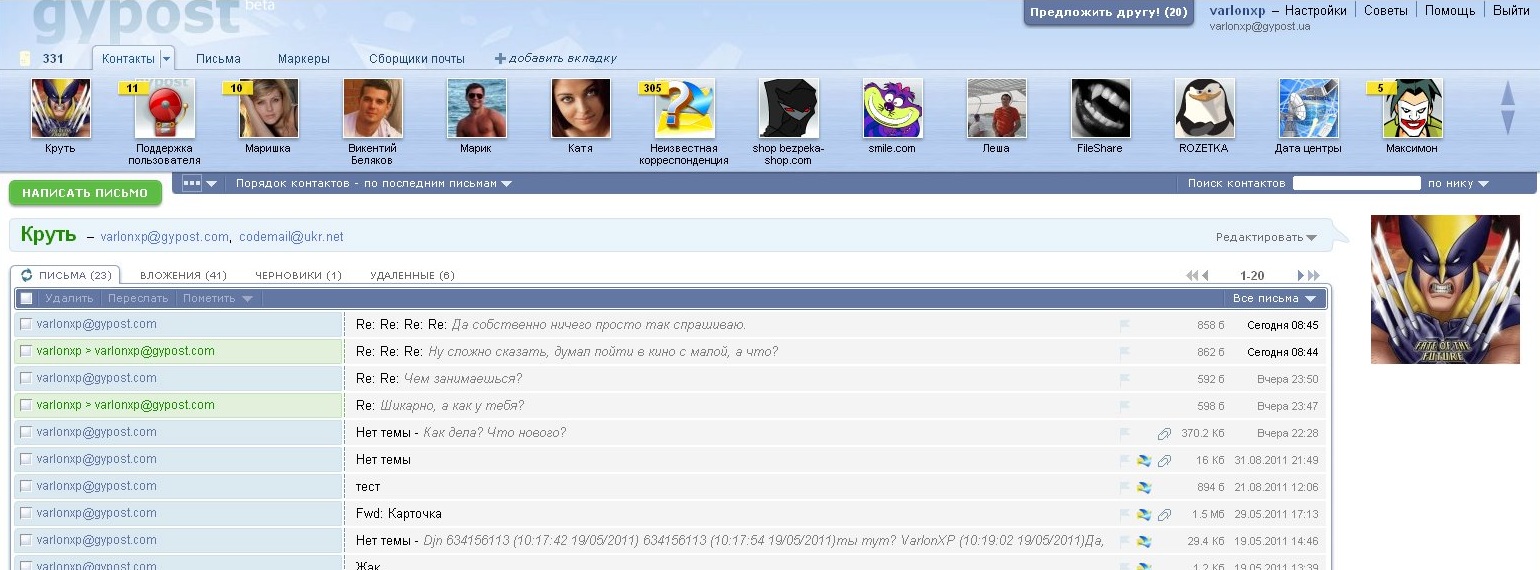1540x570 pixels.
Task: Check the first message from varlonxp@gypost.com
Action: tap(26, 324)
